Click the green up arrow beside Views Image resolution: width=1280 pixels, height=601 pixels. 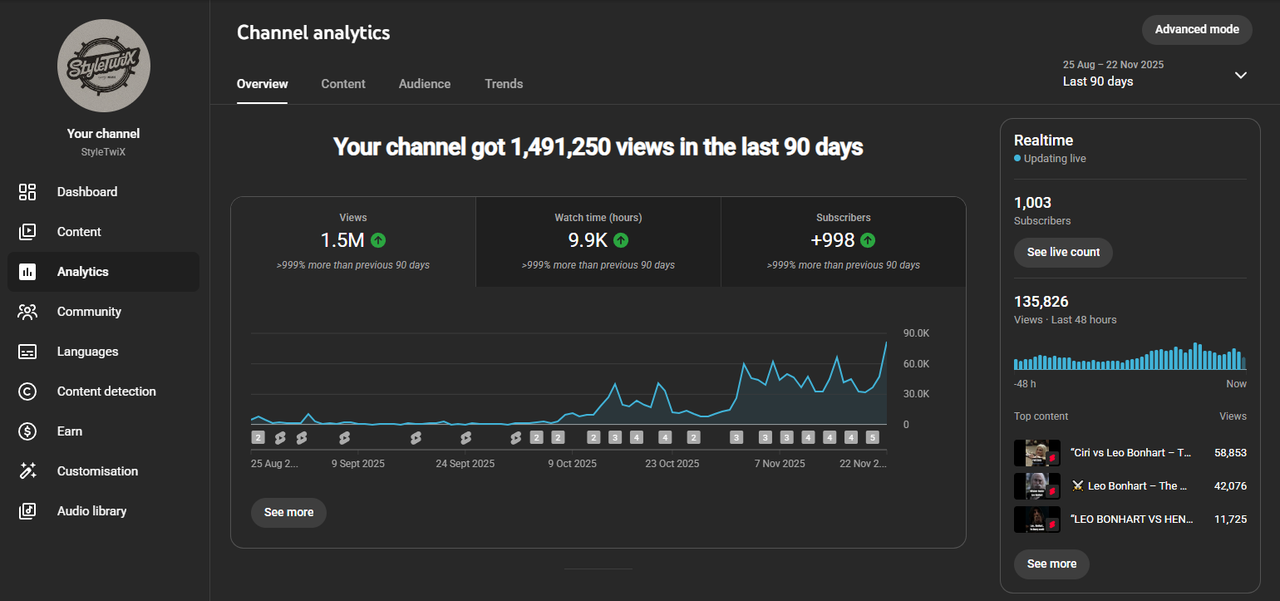[x=378, y=240]
